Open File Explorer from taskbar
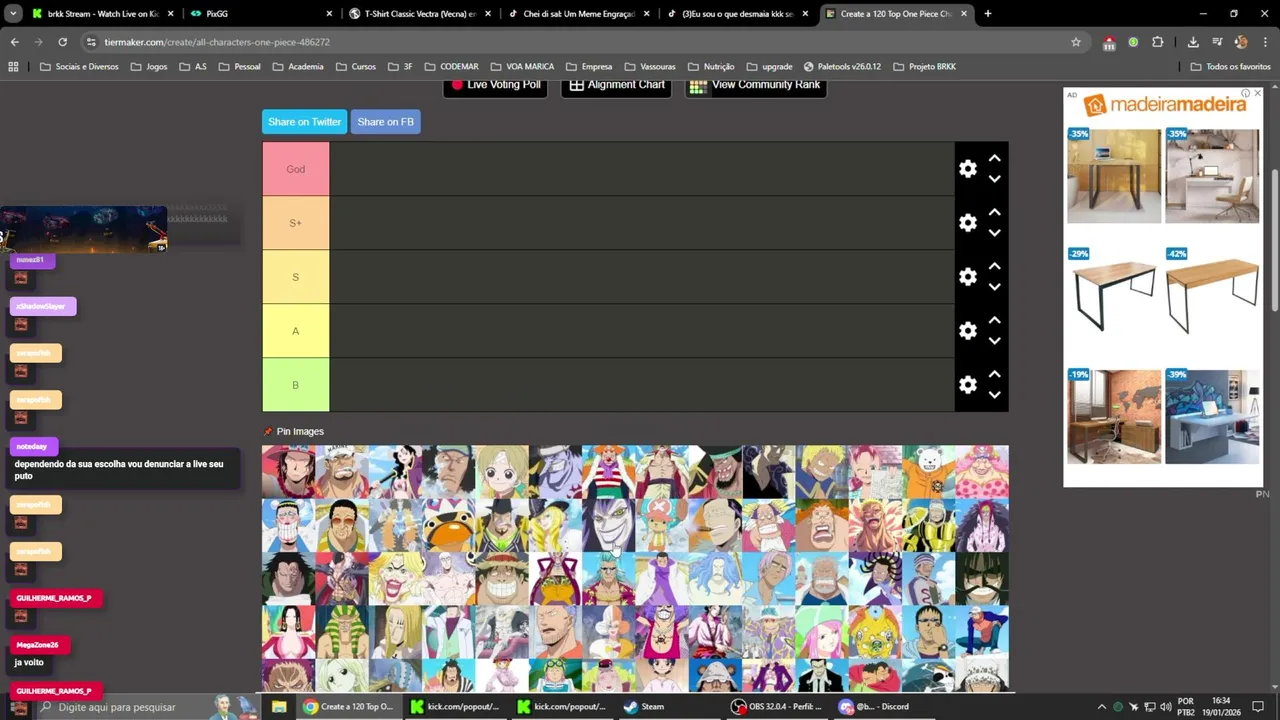Screen dimensions: 1280x720 click(279, 707)
